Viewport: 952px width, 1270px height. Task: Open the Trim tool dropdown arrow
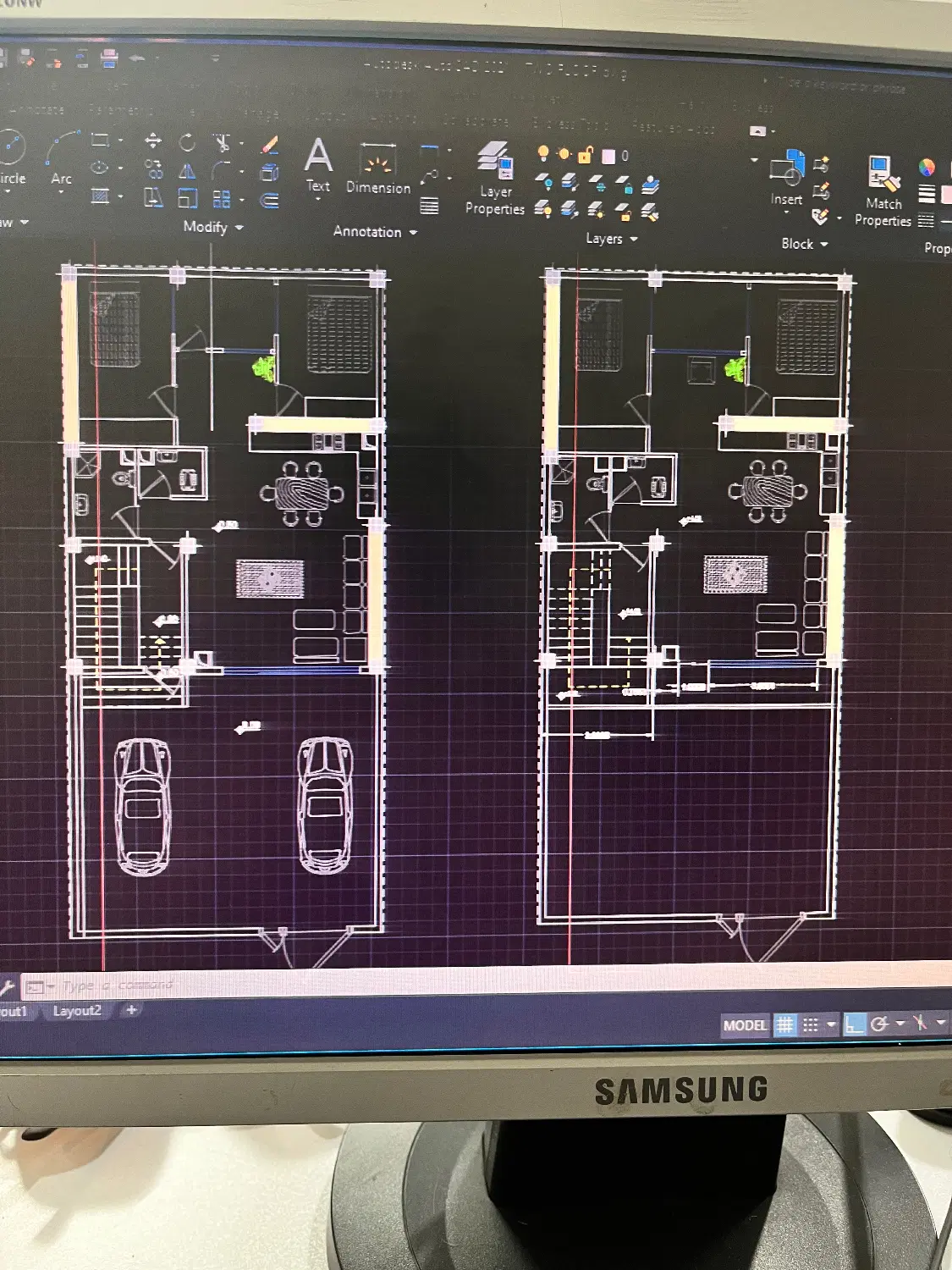coord(240,144)
